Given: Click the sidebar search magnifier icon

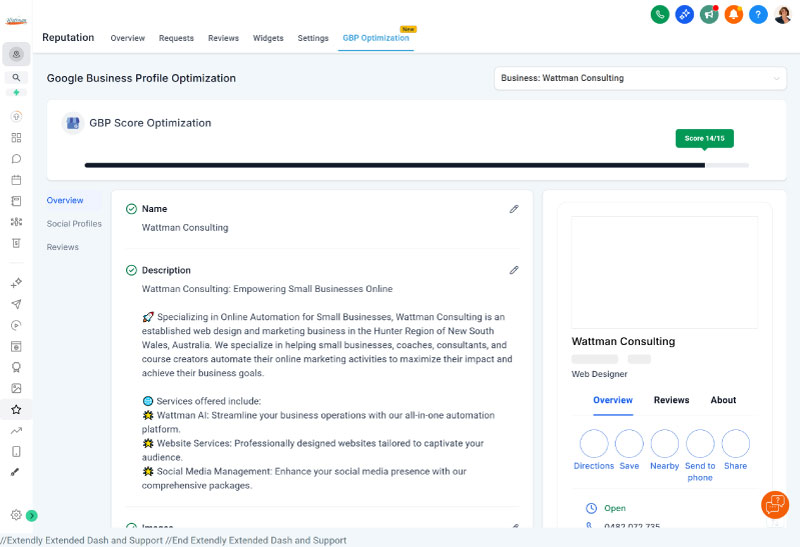Looking at the screenshot, I should click(x=16, y=78).
